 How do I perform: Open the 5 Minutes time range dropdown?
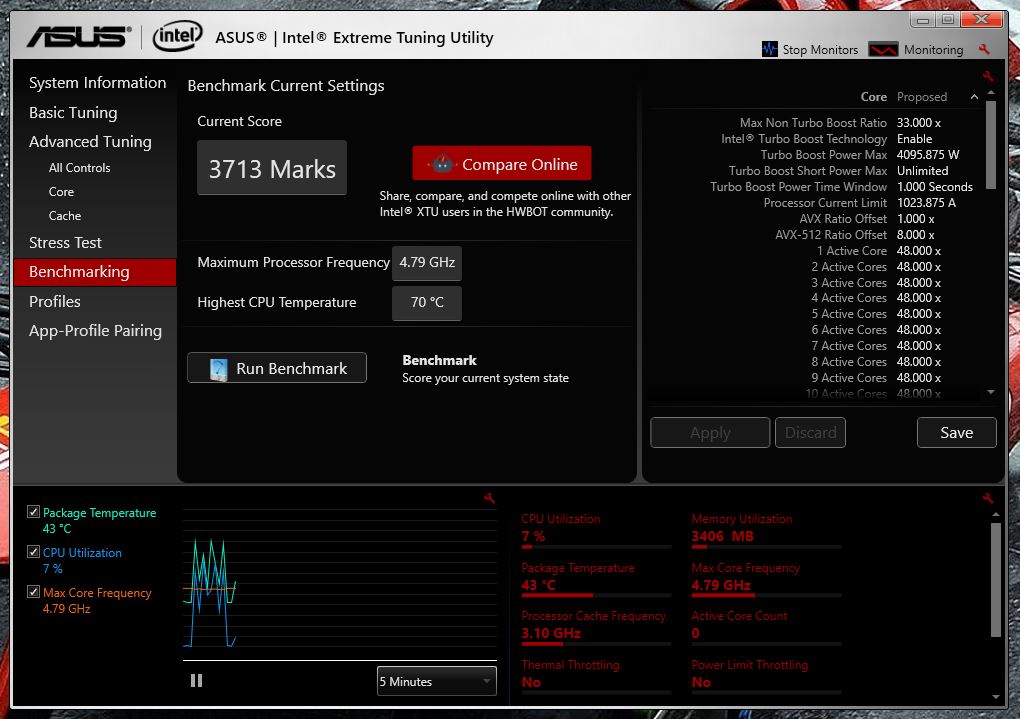click(x=436, y=681)
